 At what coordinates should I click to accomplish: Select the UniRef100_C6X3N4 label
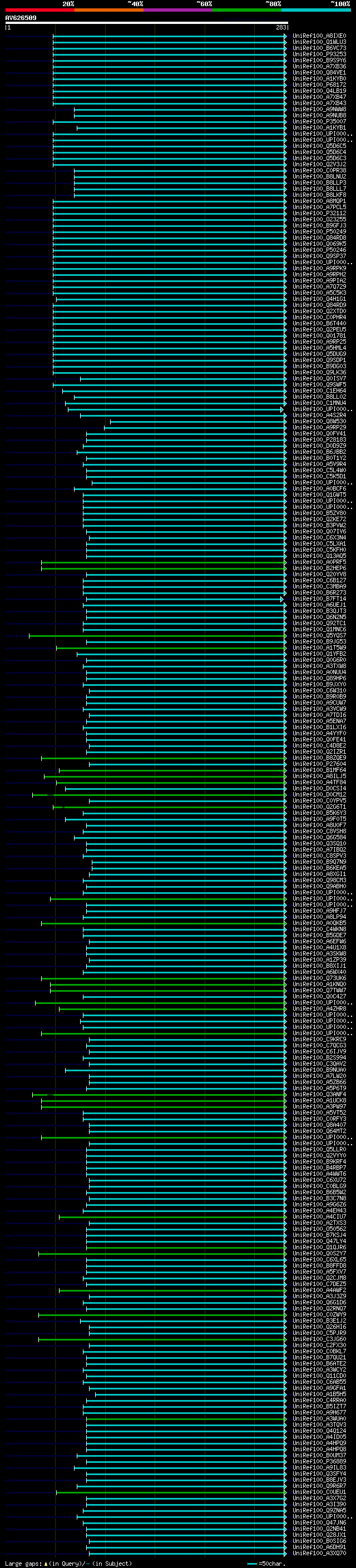(x=319, y=537)
